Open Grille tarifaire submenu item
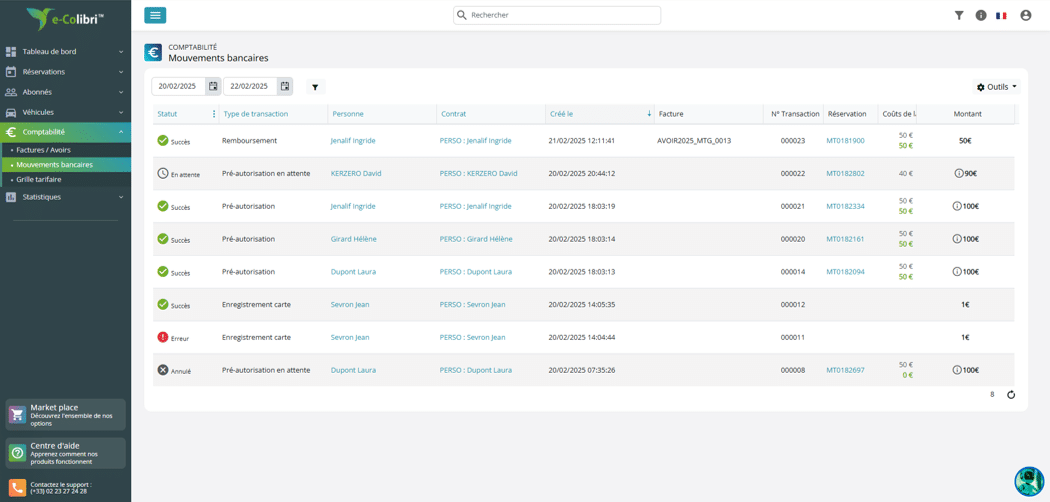1050x502 pixels. [x=39, y=179]
